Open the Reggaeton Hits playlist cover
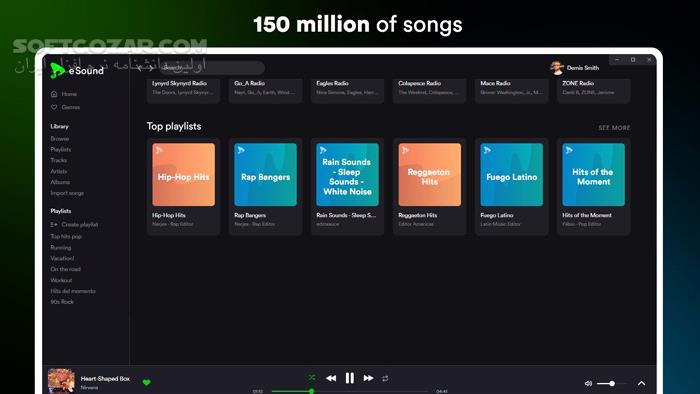 [429, 174]
